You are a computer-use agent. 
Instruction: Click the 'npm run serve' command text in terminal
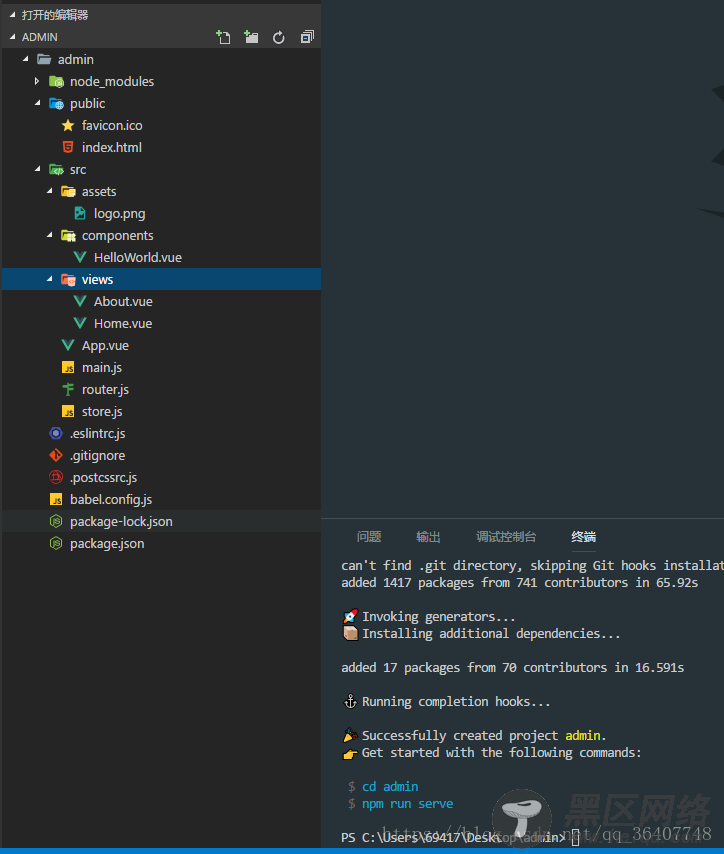click(x=407, y=804)
